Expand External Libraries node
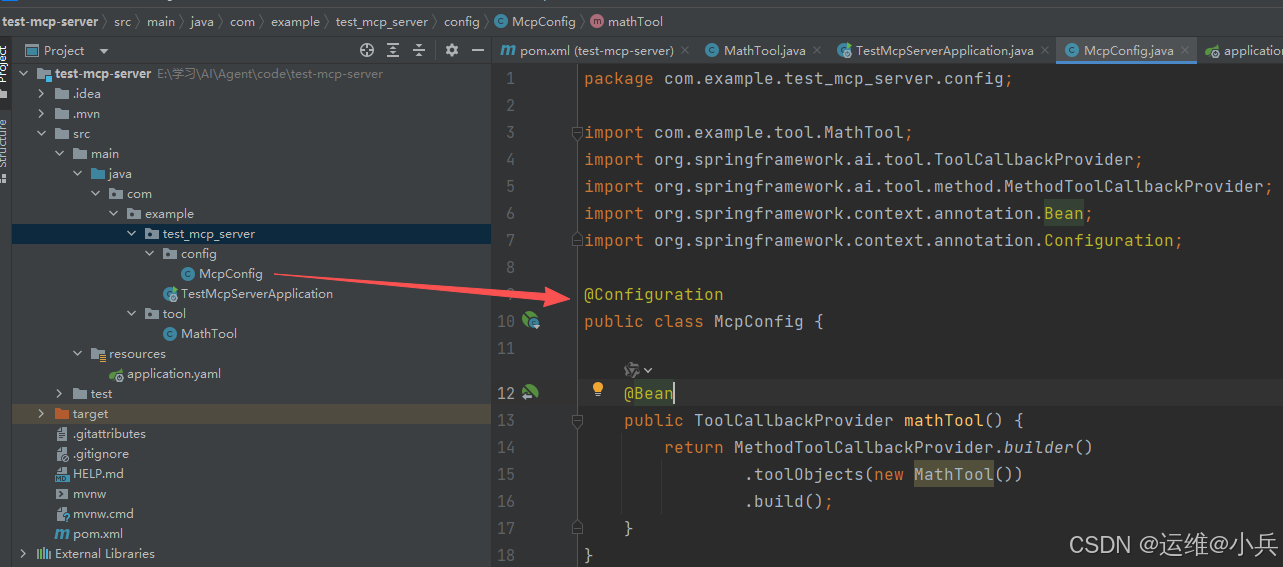 (23, 554)
